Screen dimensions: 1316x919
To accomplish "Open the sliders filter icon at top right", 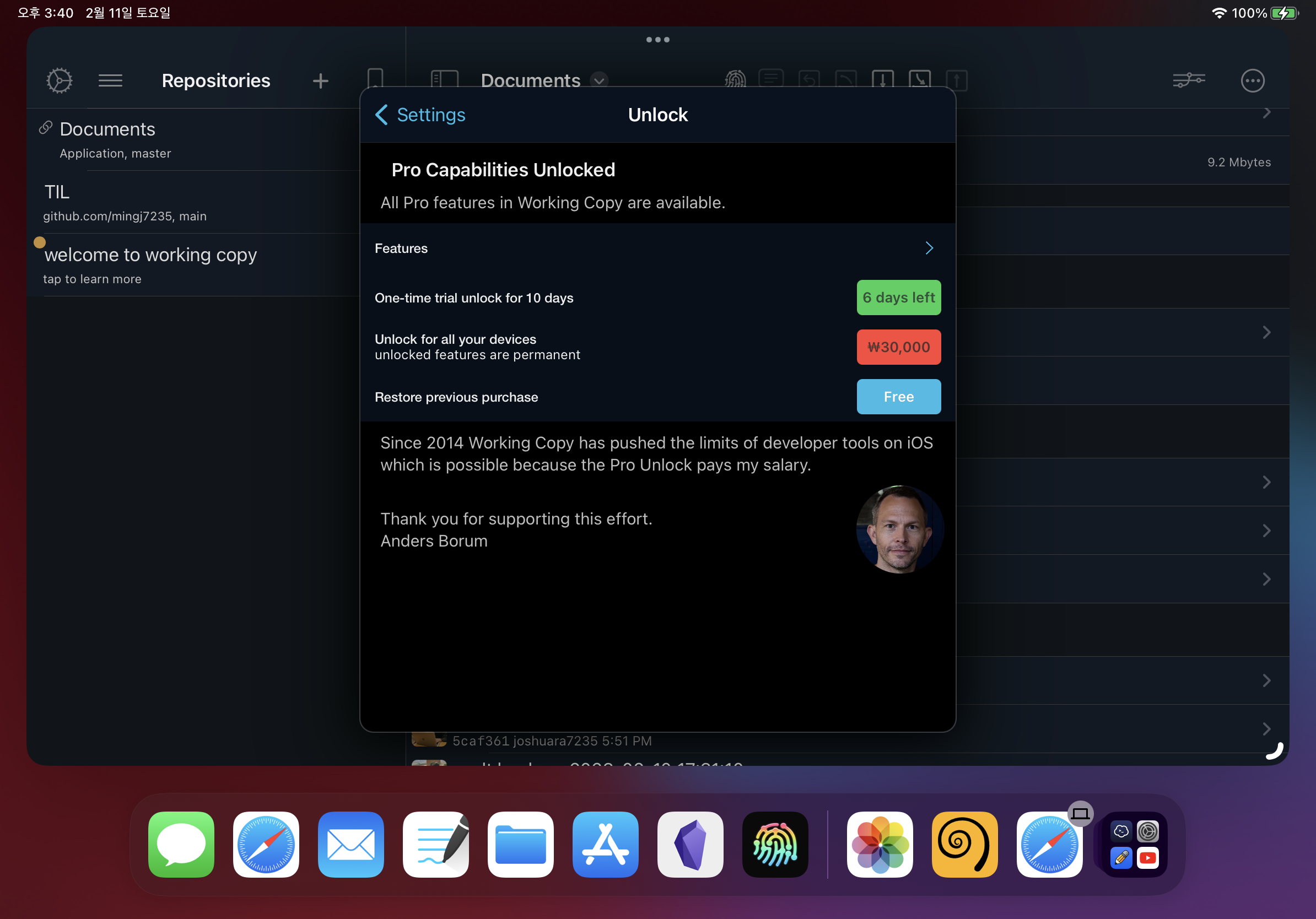I will [1189, 80].
